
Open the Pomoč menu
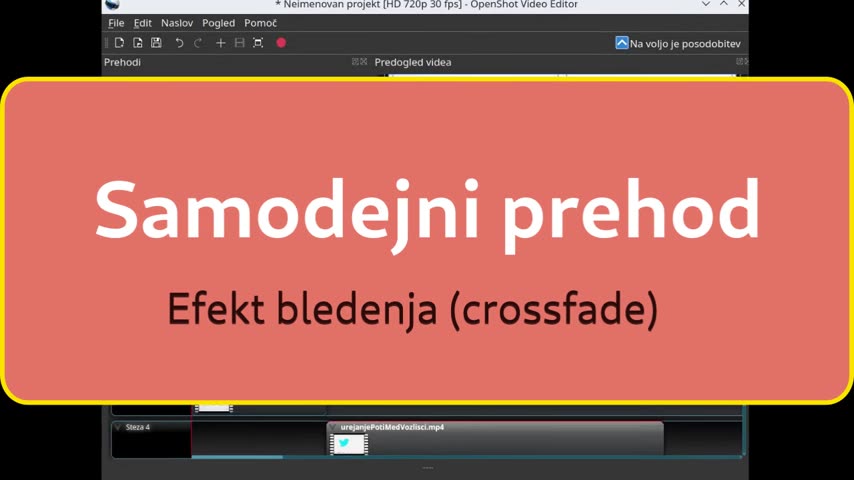[260, 23]
